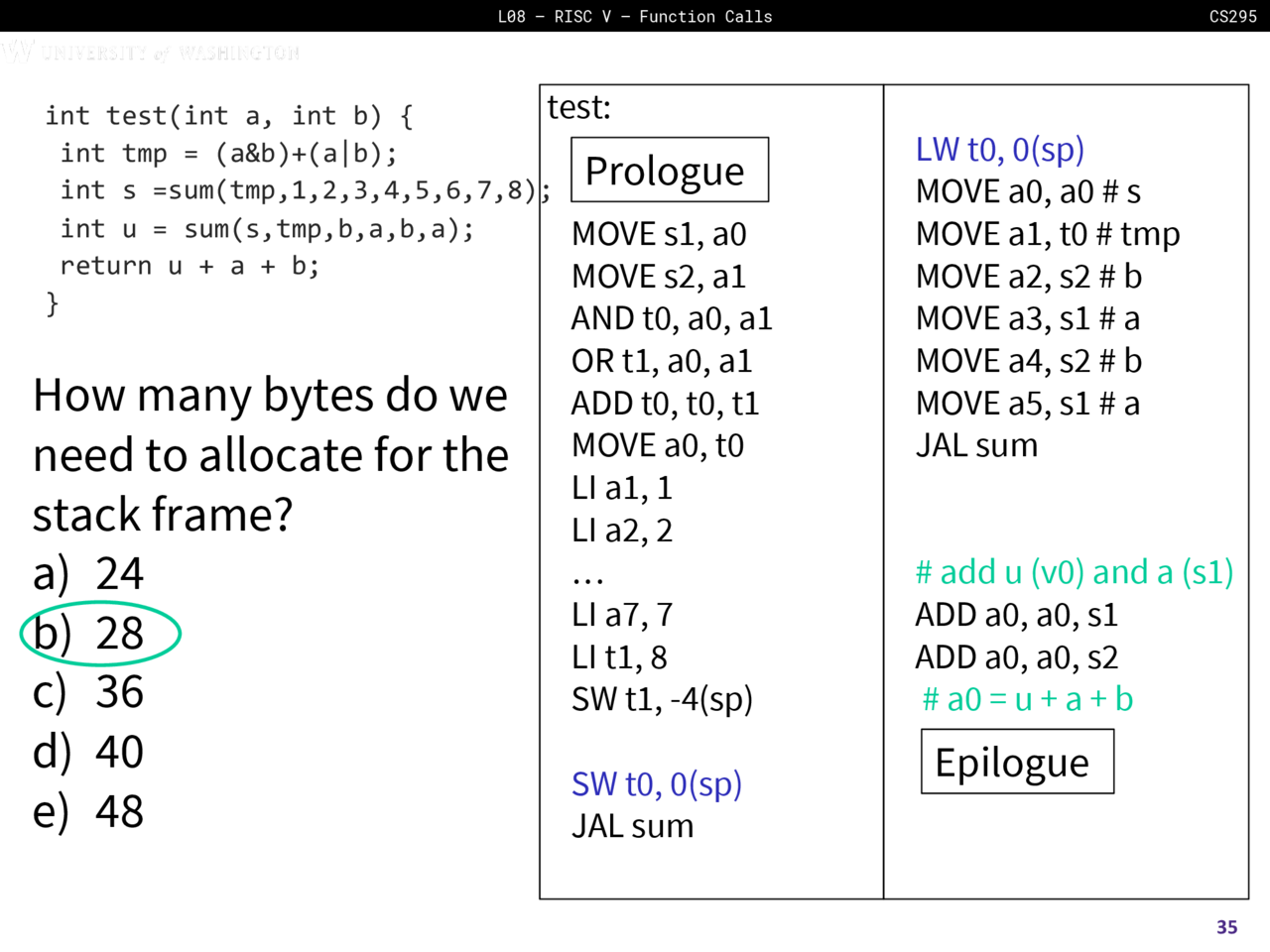This screenshot has height=952, width=1270.
Task: Click the green comment # add u (v0) and a (s1)
Action: [x=1074, y=572]
